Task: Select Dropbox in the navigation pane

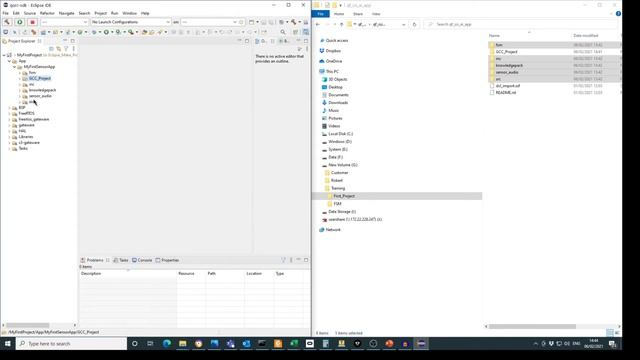Action: coord(330,51)
